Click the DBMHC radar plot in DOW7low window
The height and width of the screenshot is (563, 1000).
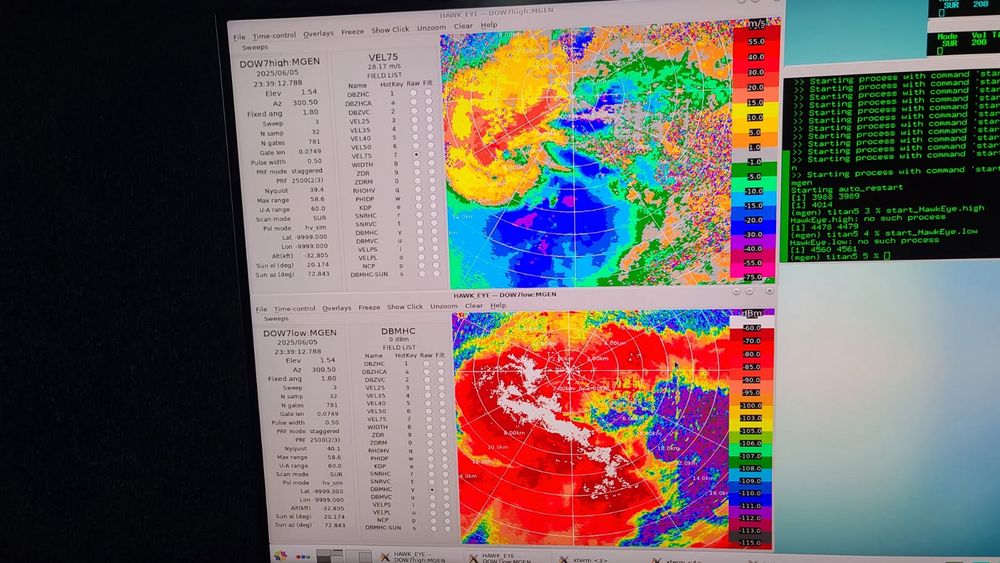click(x=591, y=428)
